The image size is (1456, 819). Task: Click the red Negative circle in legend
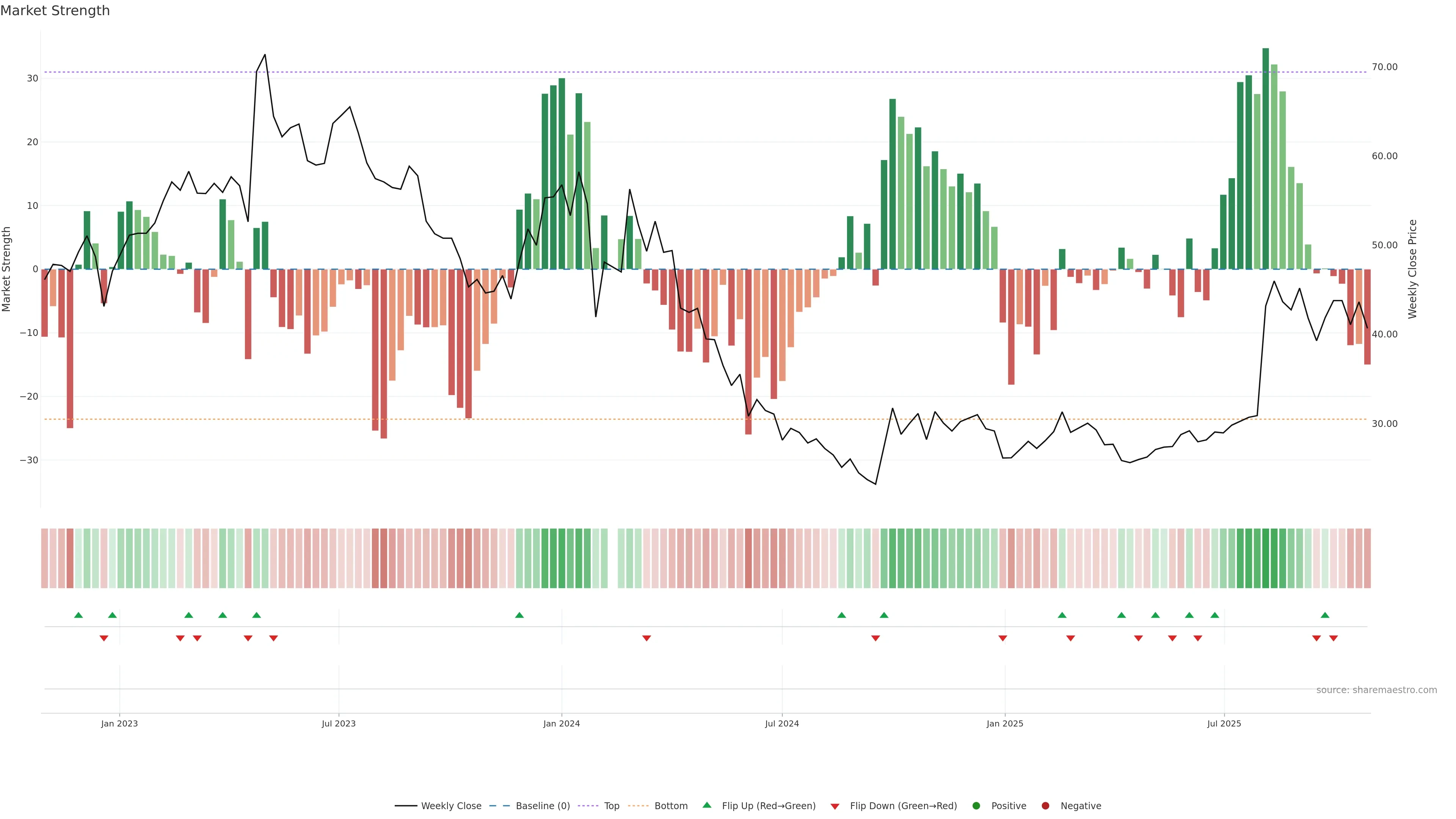(x=1045, y=806)
